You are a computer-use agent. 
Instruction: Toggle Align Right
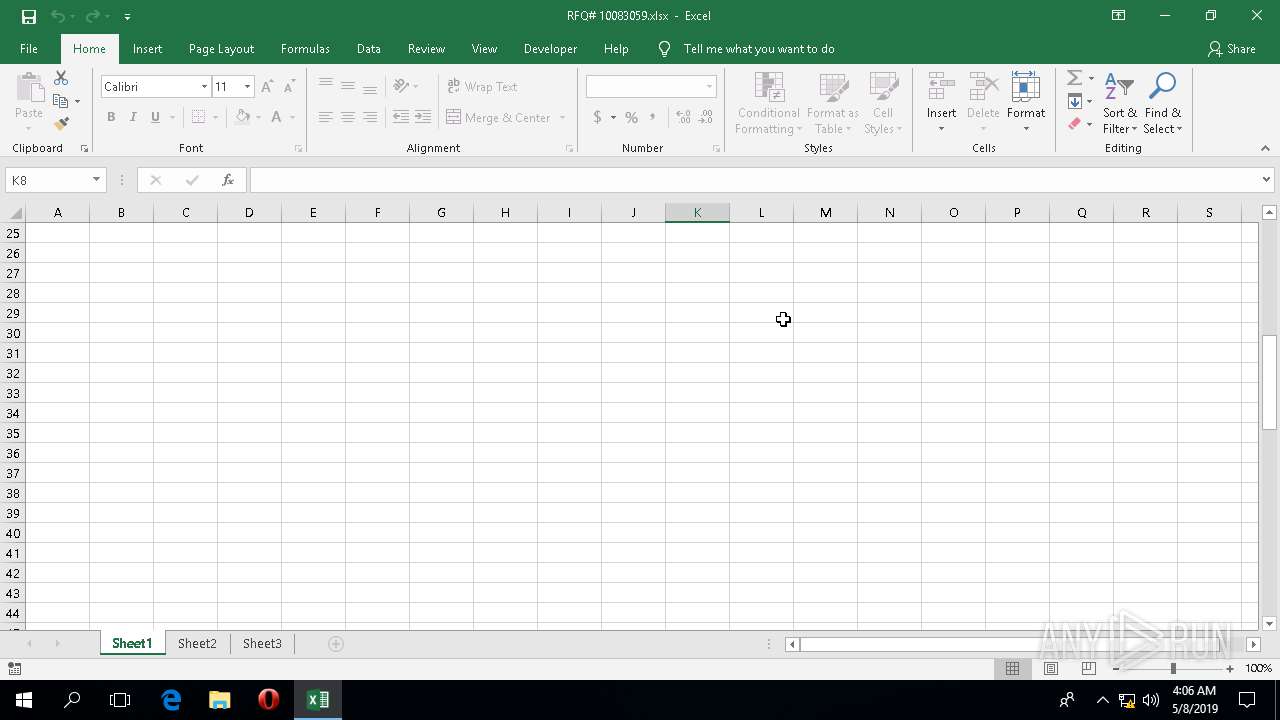click(x=369, y=117)
